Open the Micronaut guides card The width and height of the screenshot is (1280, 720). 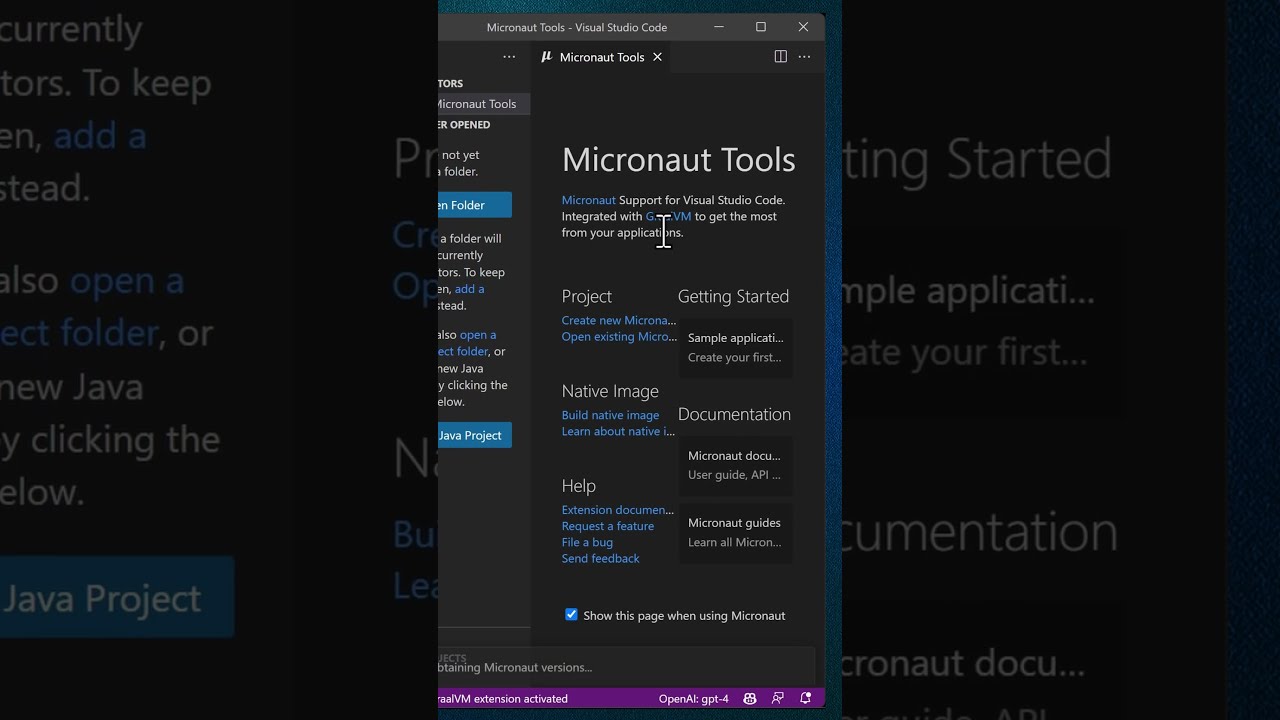point(735,532)
